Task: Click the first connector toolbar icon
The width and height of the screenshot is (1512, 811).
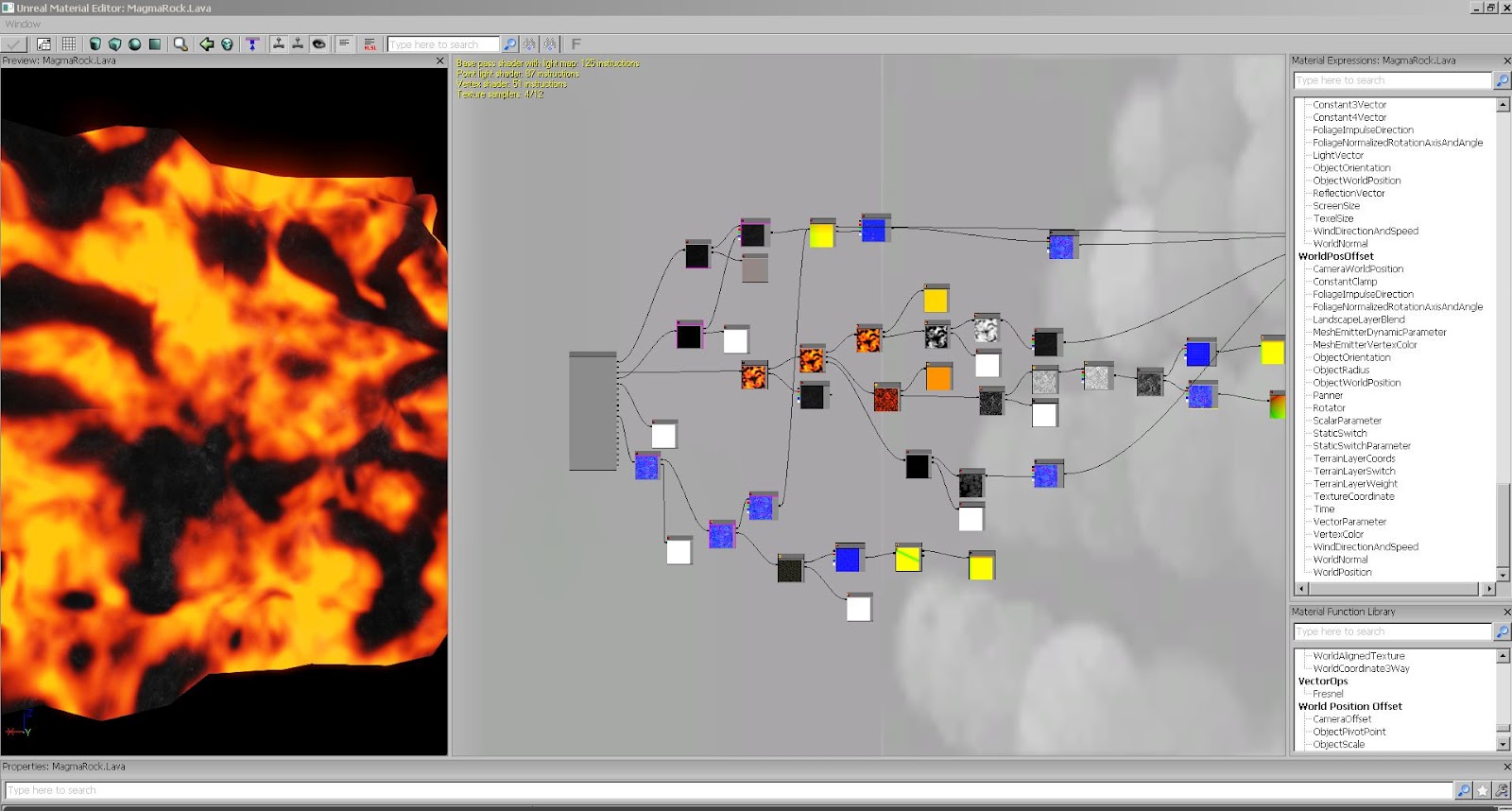Action: coord(278,44)
